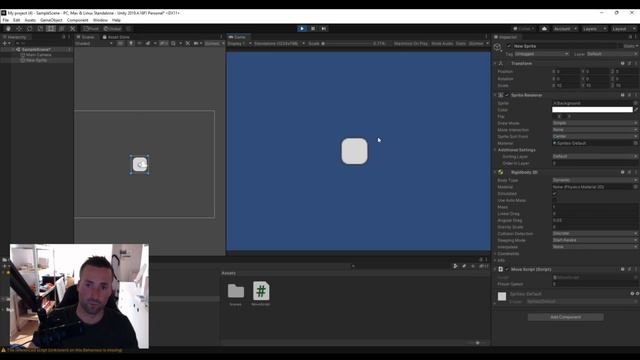The image size is (640, 360).
Task: Toggle Sprite Renderer enabled checkbox
Action: click(507, 95)
